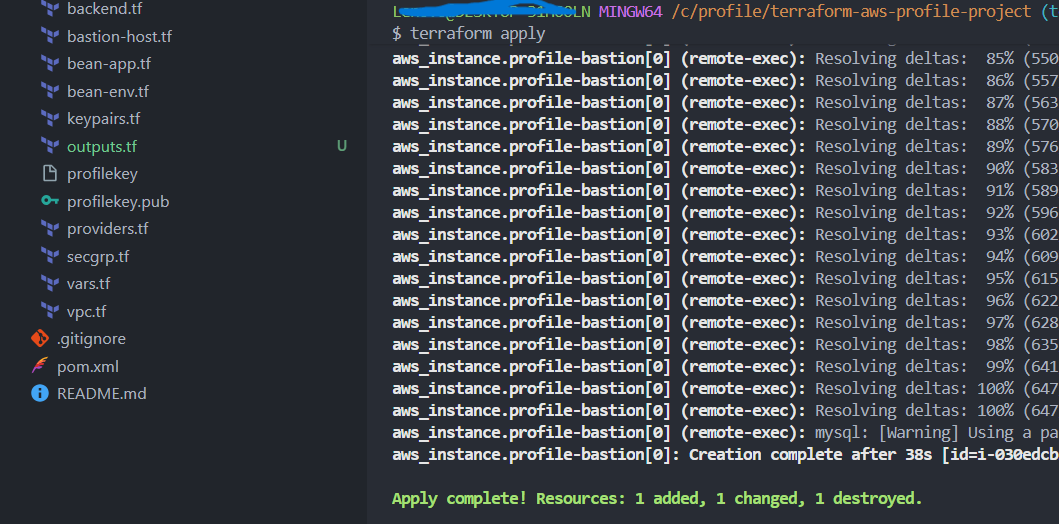The image size is (1059, 524).
Task: Select secgrp.tf in file tree
Action: point(98,257)
